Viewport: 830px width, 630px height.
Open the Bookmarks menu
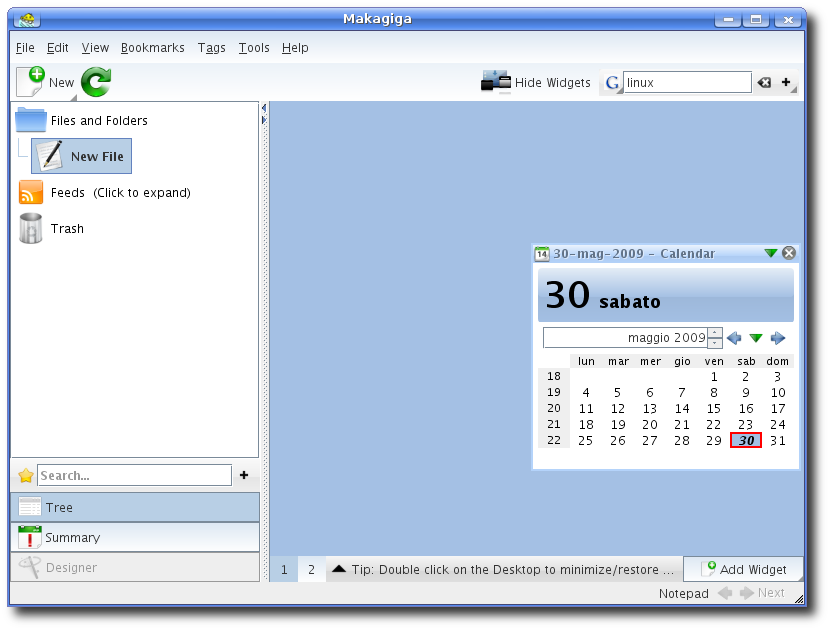(152, 48)
